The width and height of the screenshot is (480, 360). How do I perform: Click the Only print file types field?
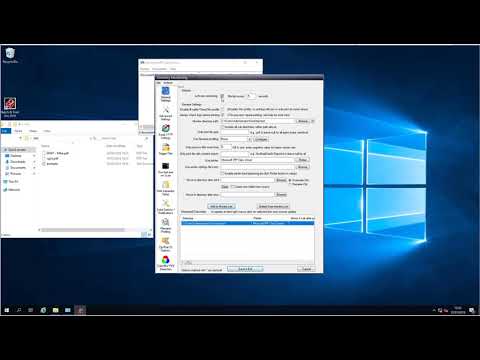[x=235, y=132]
